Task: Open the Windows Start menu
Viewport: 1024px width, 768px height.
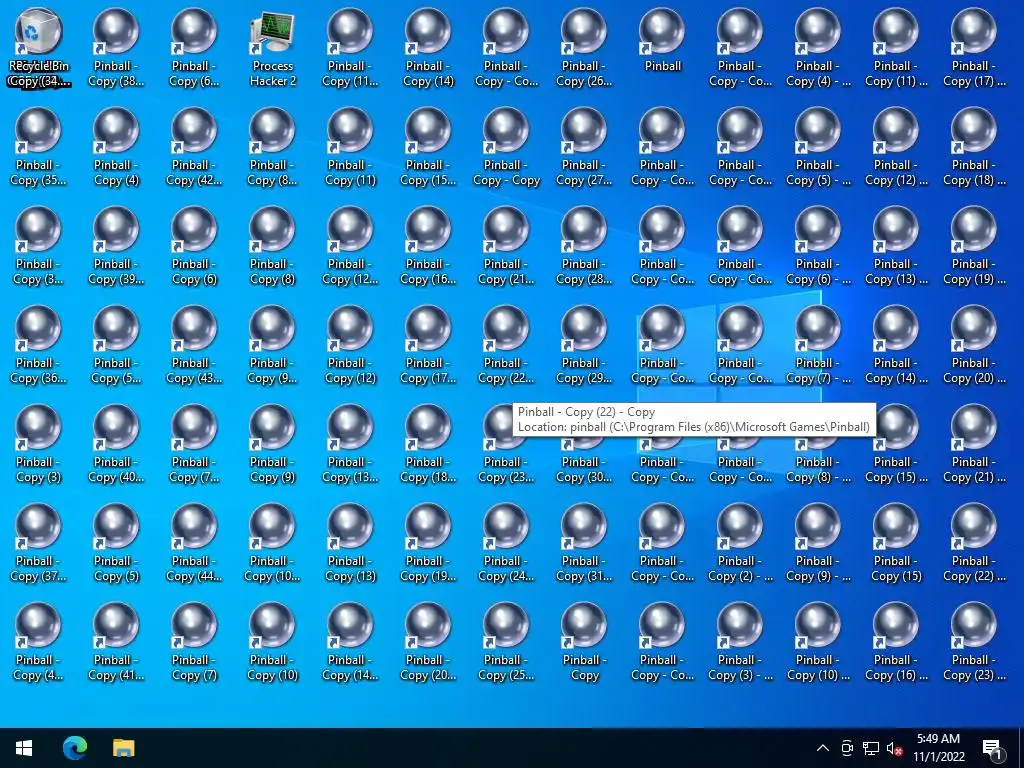Action: coord(24,748)
